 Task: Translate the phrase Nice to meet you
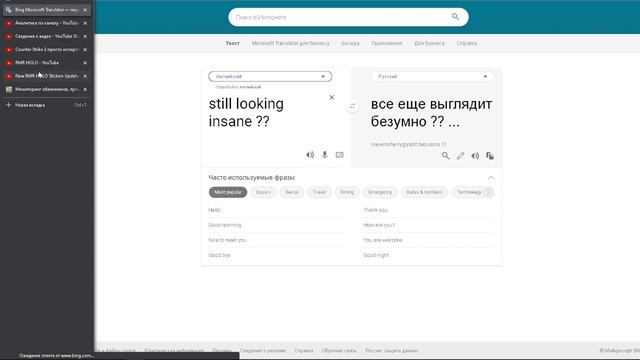click(227, 240)
